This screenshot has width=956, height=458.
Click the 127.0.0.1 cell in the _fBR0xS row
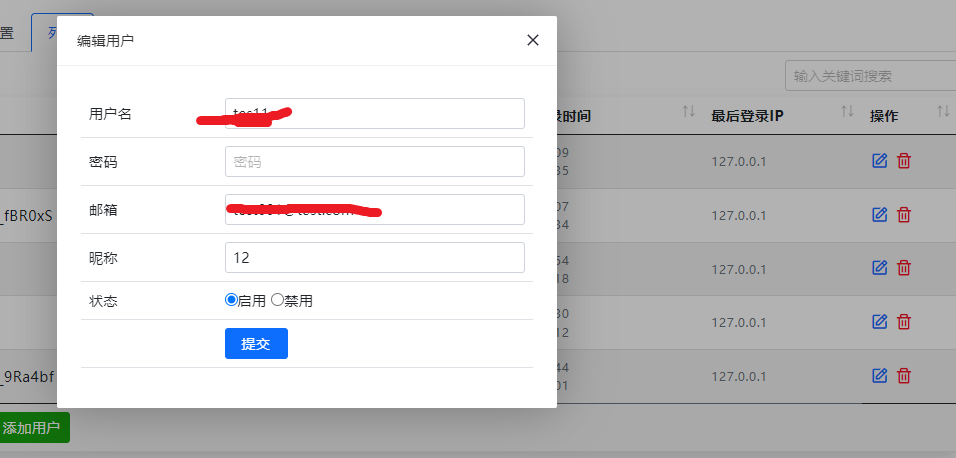pyautogui.click(x=738, y=215)
